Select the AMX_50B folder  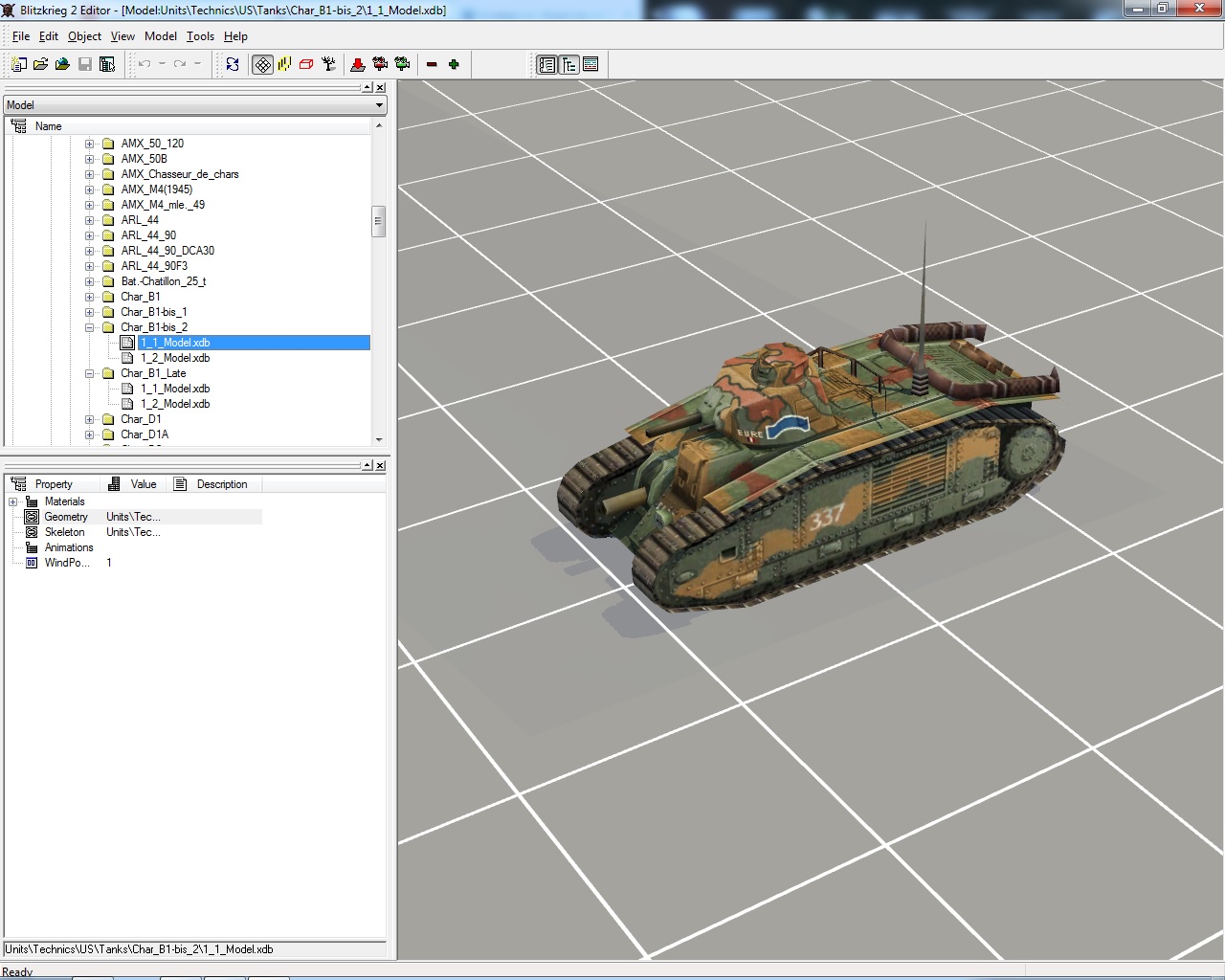coord(144,159)
